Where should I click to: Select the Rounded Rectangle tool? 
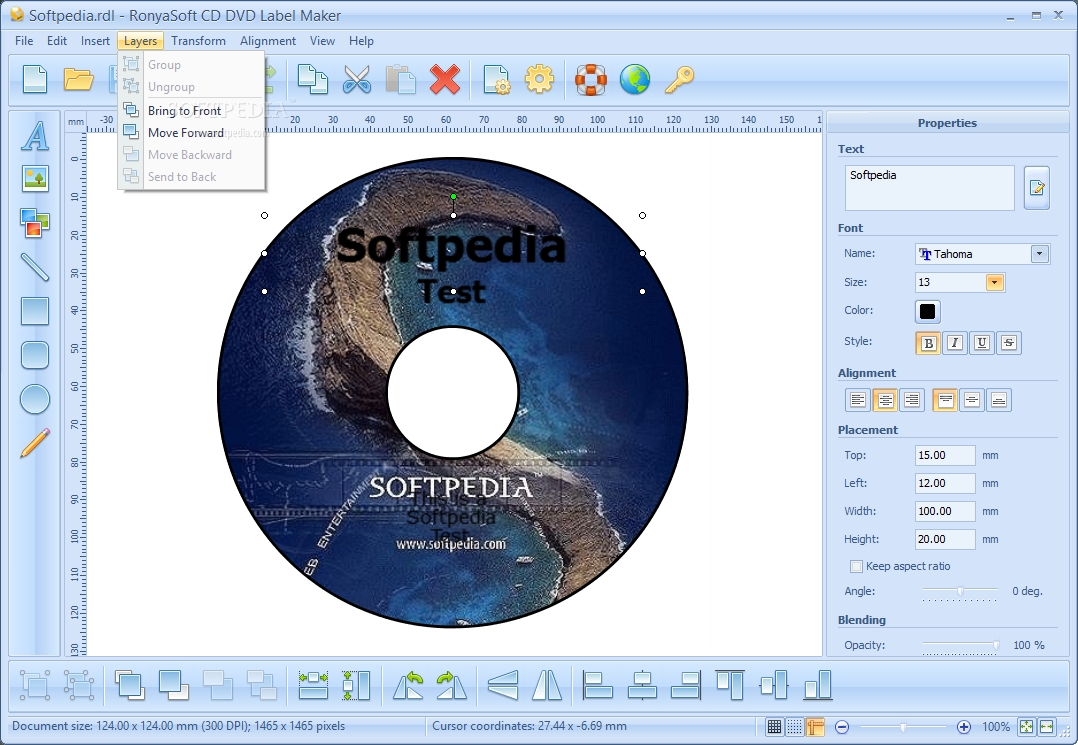pyautogui.click(x=35, y=355)
